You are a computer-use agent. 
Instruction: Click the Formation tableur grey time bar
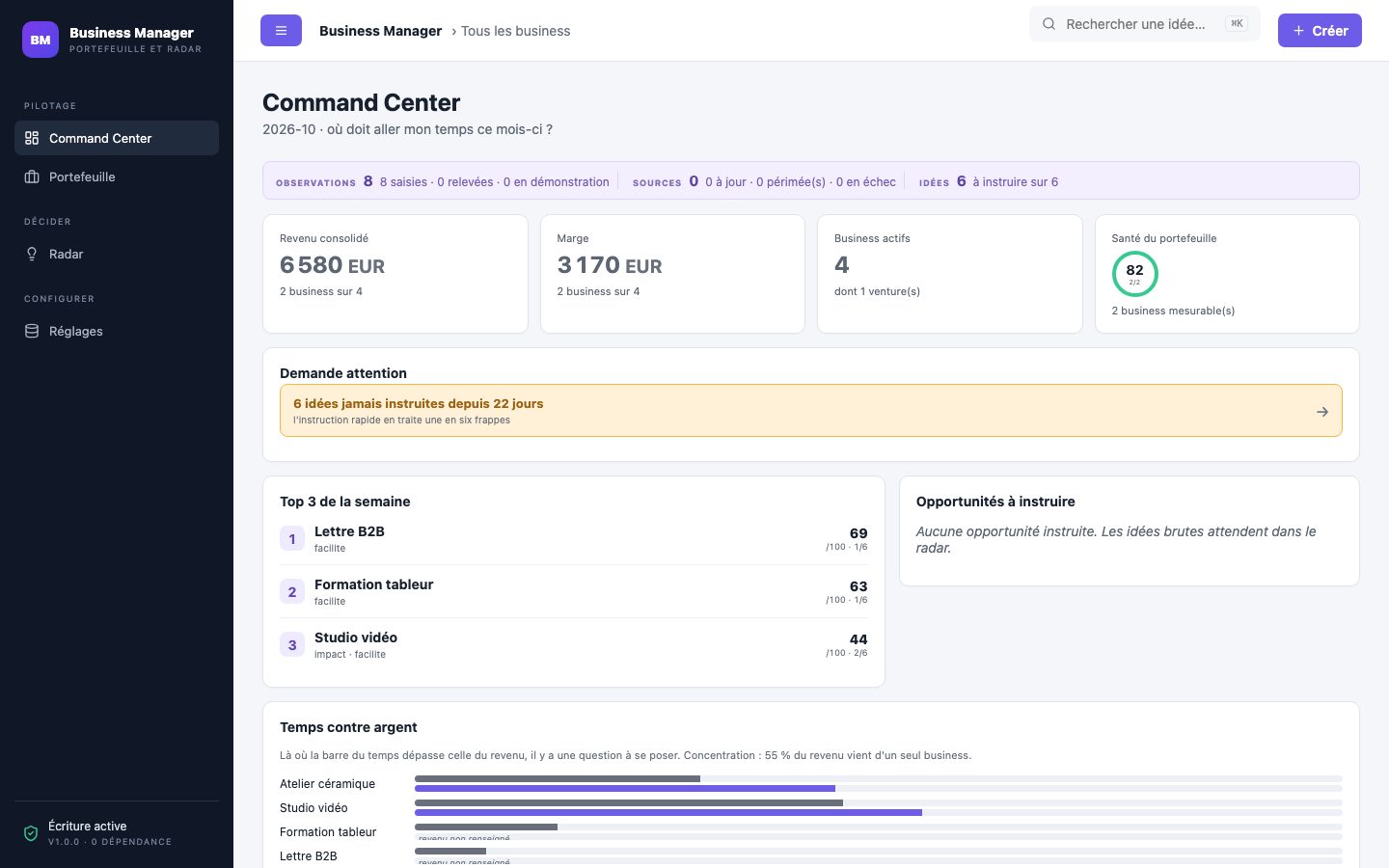point(486,827)
